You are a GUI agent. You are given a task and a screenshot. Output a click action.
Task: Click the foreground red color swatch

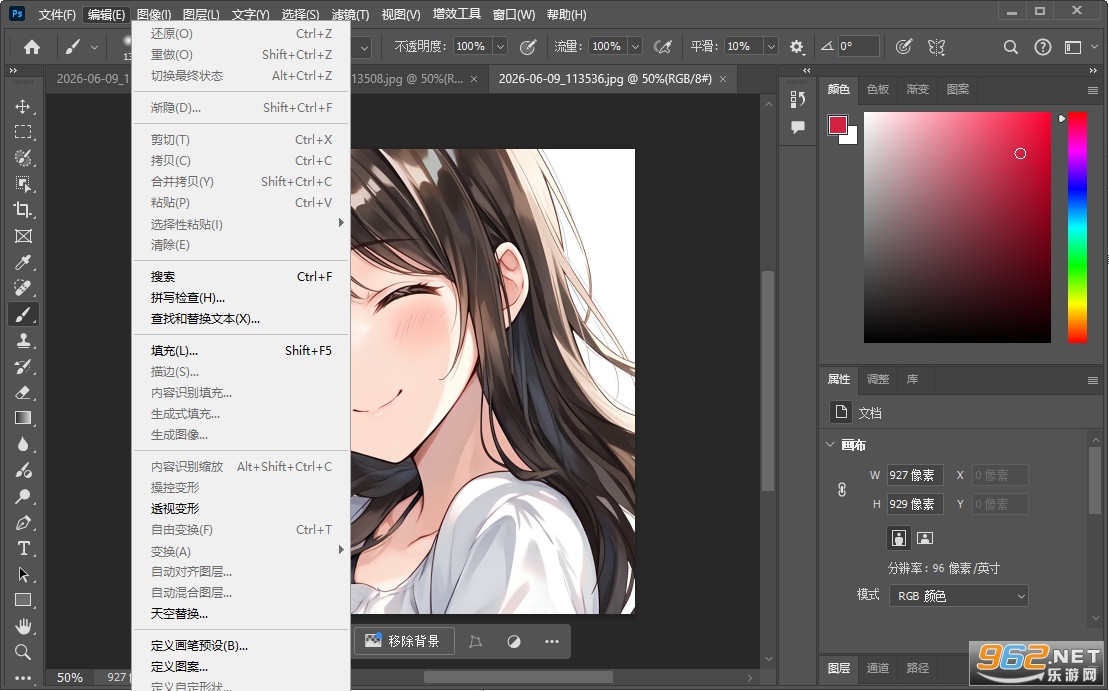(x=838, y=125)
